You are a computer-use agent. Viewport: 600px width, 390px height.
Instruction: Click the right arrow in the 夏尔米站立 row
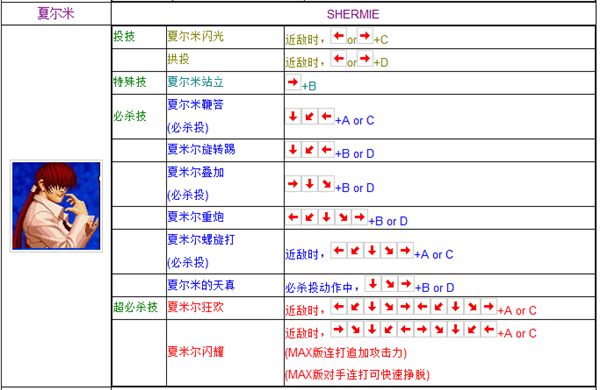coord(293,82)
